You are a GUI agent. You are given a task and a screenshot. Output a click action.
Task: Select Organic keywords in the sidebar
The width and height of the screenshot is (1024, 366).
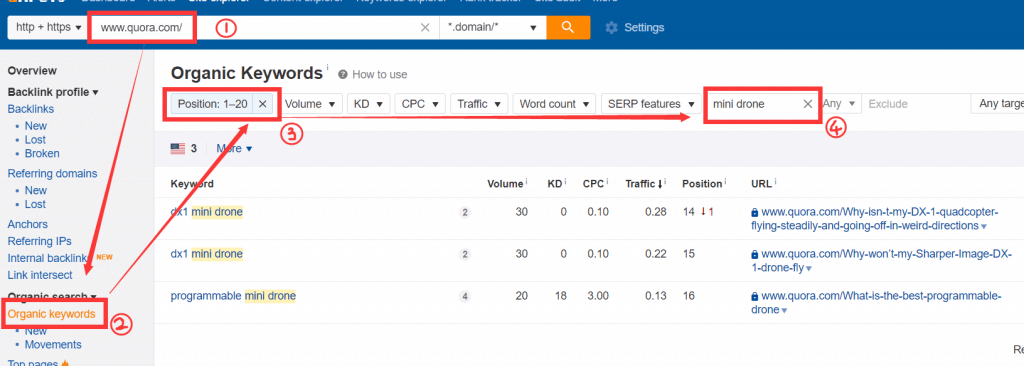coord(52,314)
